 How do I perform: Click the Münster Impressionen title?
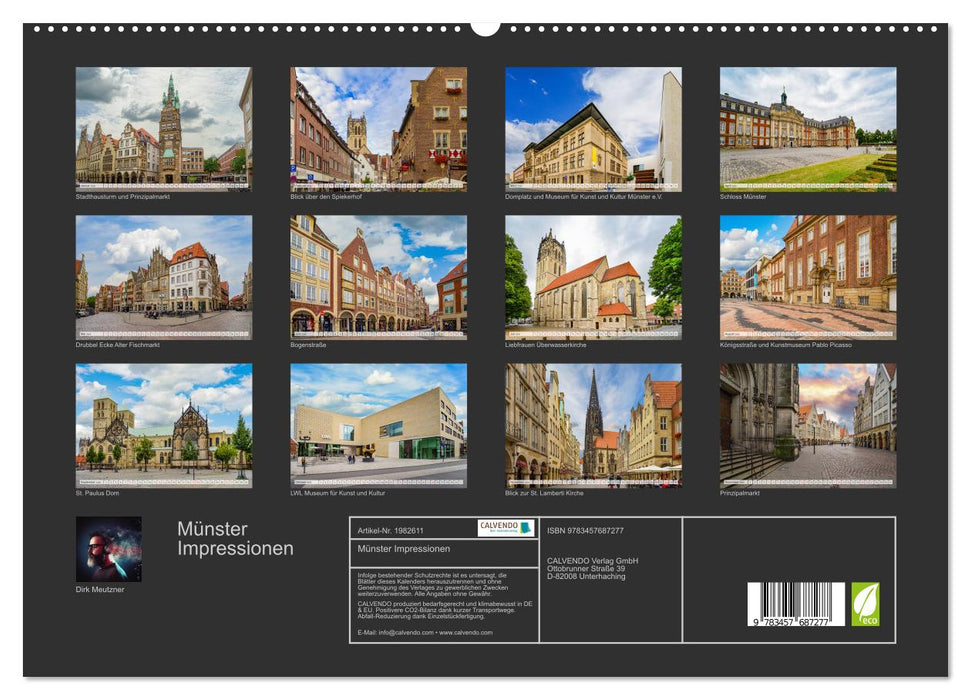232,537
